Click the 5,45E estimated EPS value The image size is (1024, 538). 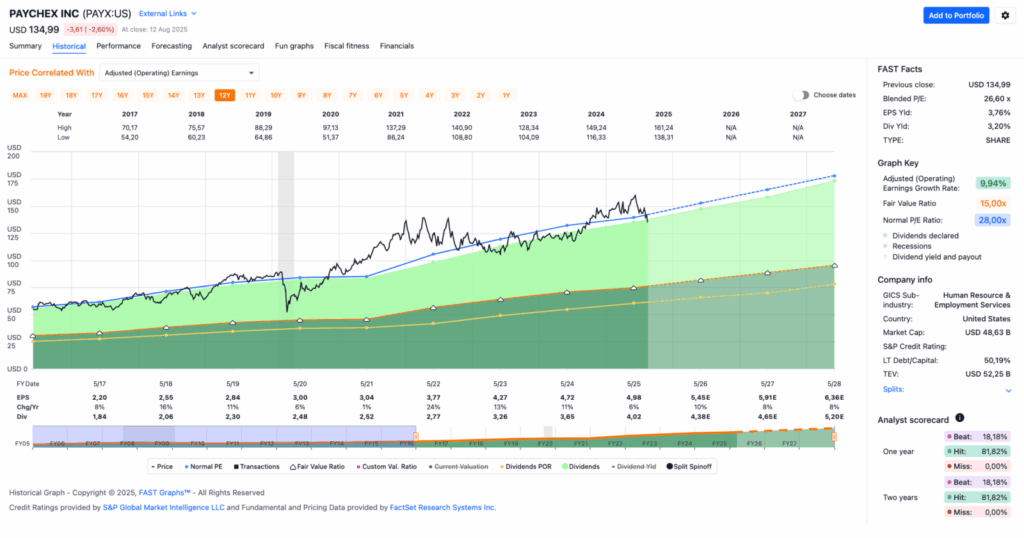coord(700,398)
